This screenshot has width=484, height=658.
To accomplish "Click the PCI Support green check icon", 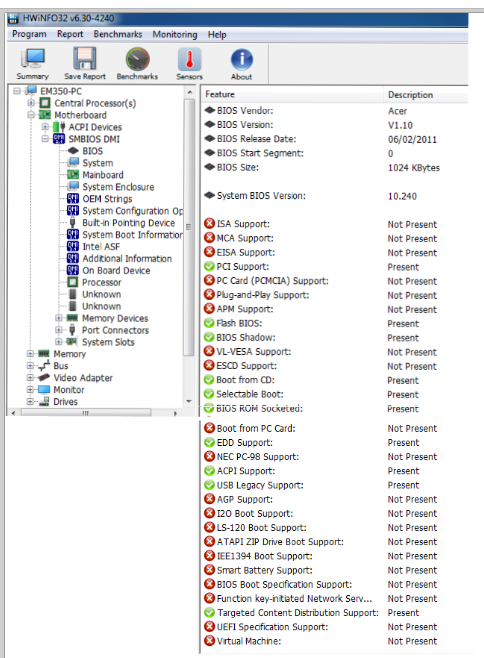I will (209, 266).
